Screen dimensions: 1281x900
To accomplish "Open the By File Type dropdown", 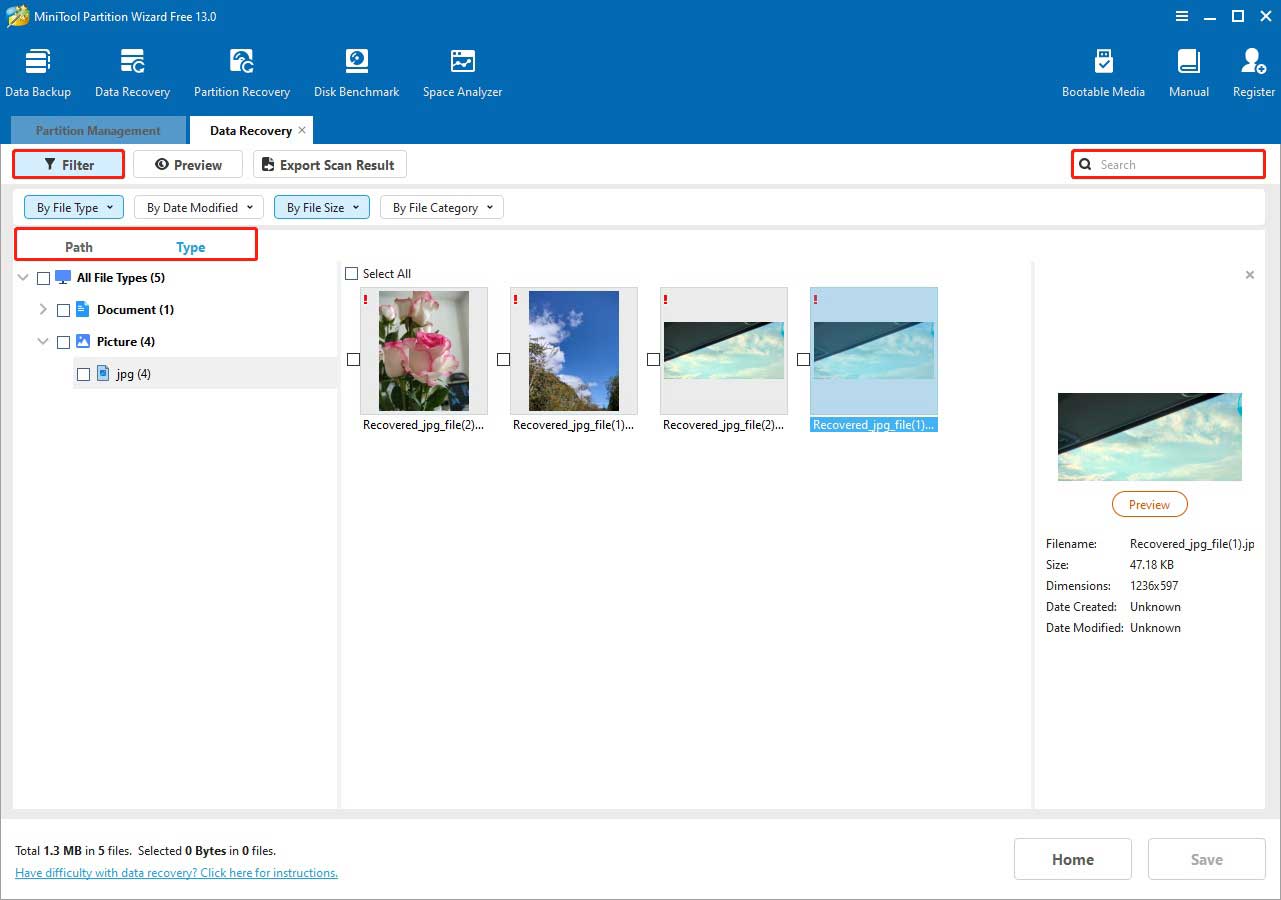I will [73, 207].
